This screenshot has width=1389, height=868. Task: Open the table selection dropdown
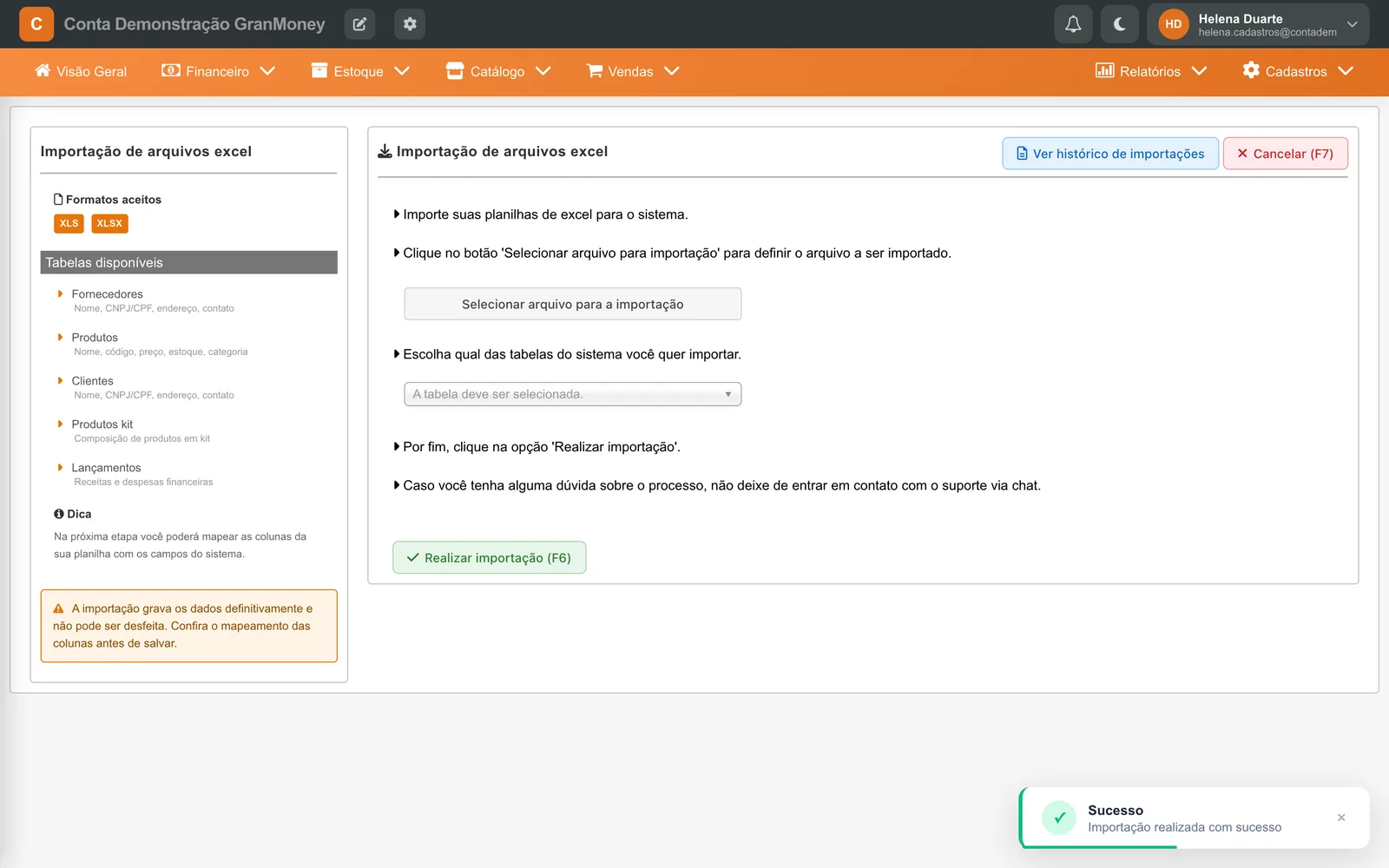tap(573, 394)
